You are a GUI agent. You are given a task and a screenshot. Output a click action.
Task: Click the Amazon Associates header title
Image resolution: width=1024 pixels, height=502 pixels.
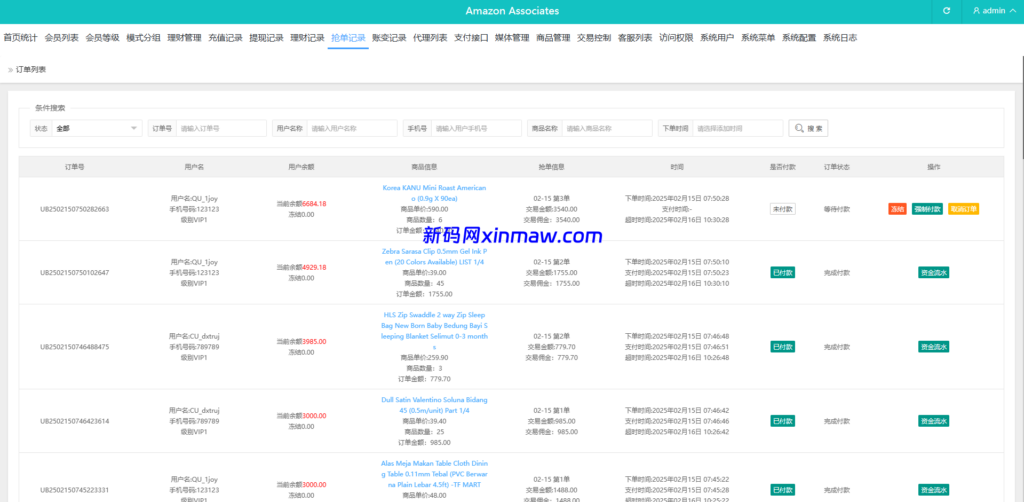click(512, 11)
